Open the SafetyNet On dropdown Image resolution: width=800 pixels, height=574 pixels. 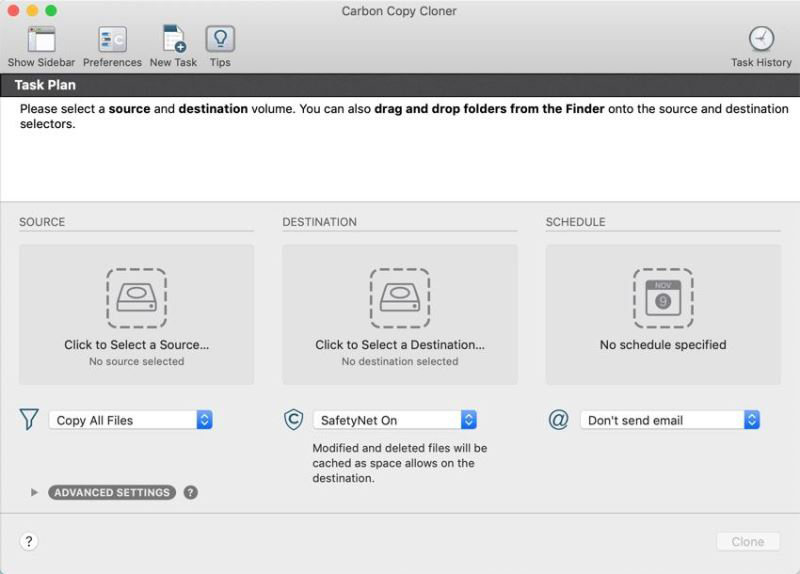coord(395,420)
